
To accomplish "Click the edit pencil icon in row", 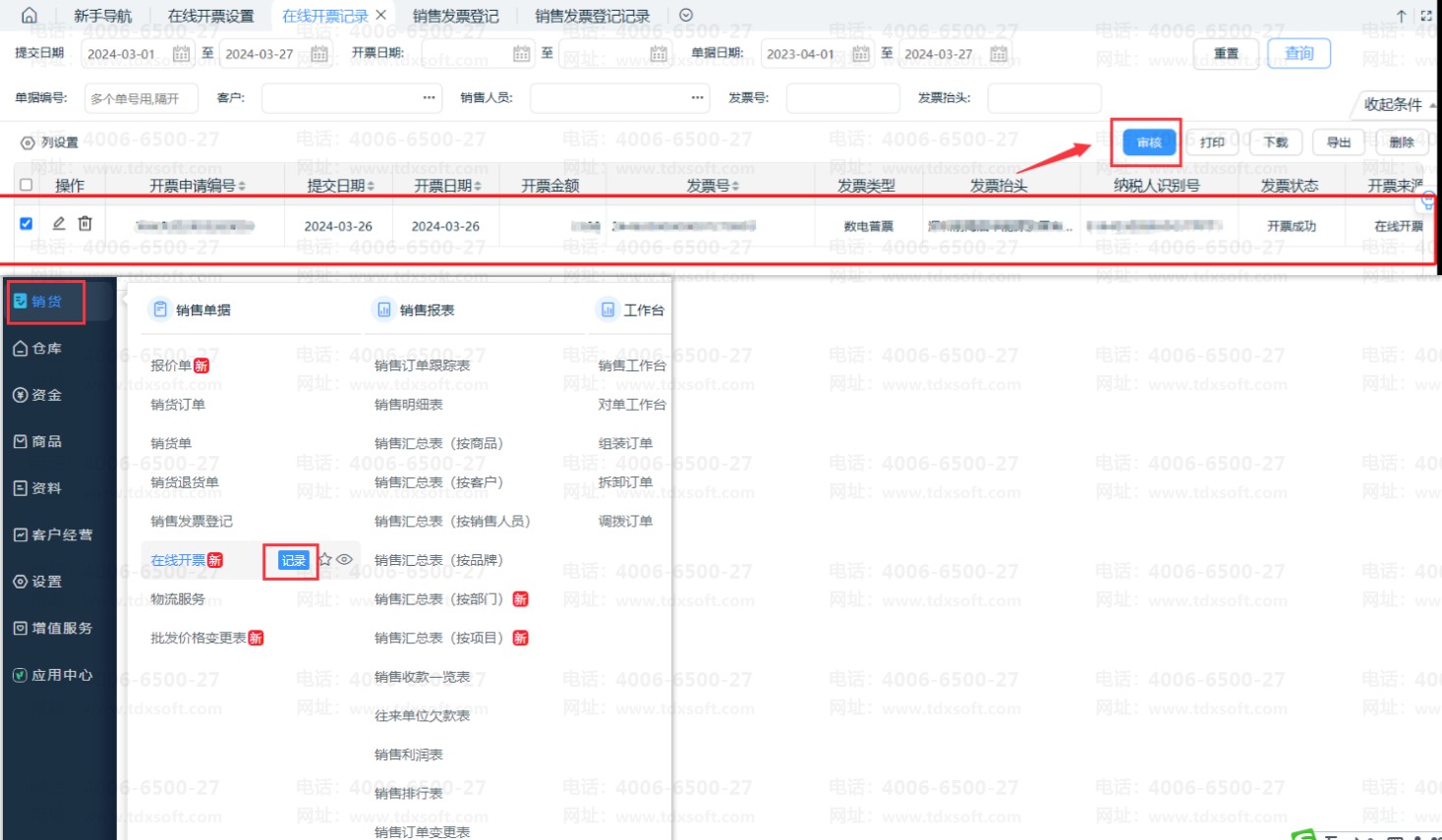I will tap(59, 224).
